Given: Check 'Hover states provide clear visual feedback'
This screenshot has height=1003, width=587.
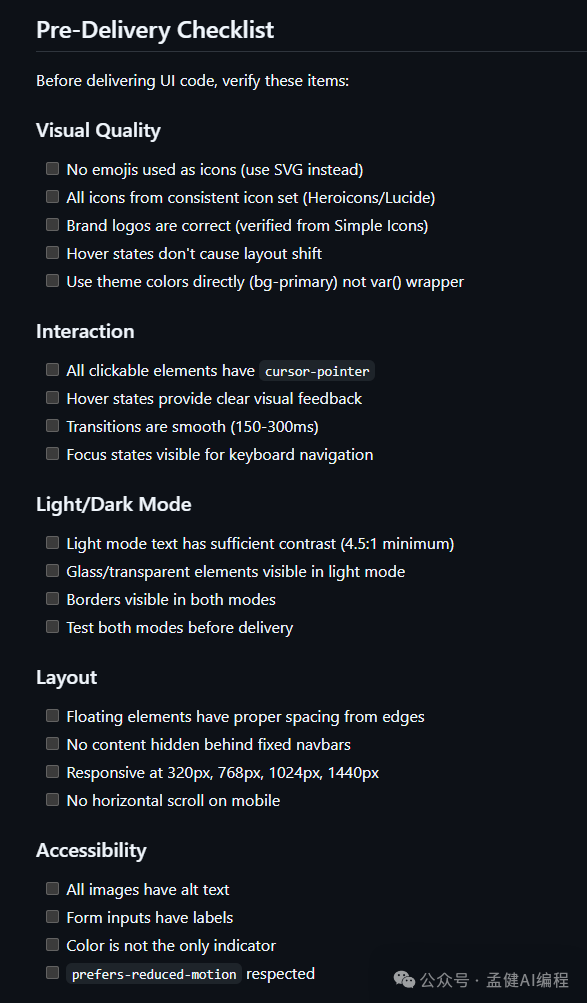Looking at the screenshot, I should [x=52, y=398].
